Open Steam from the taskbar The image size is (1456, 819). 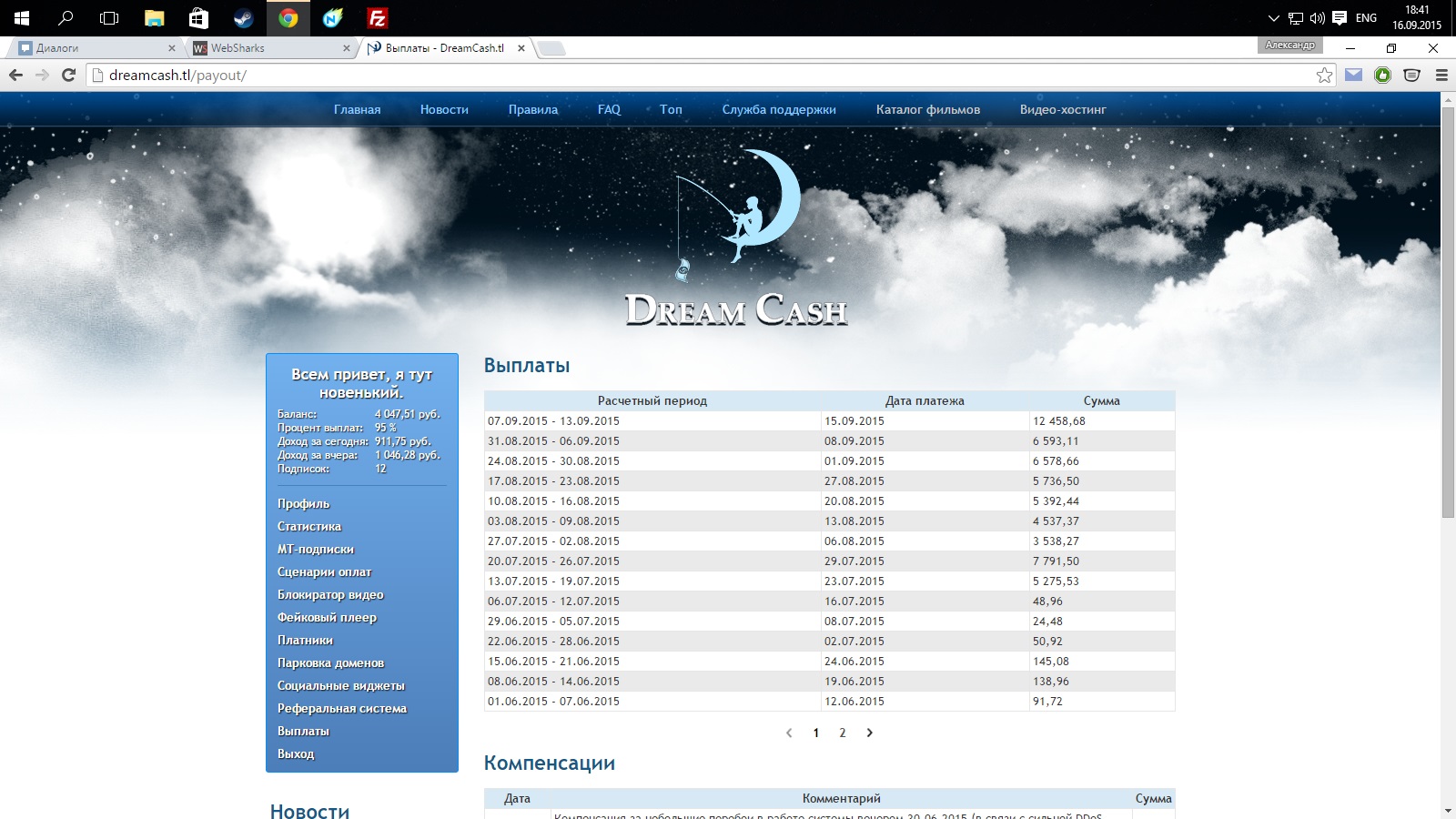243,18
